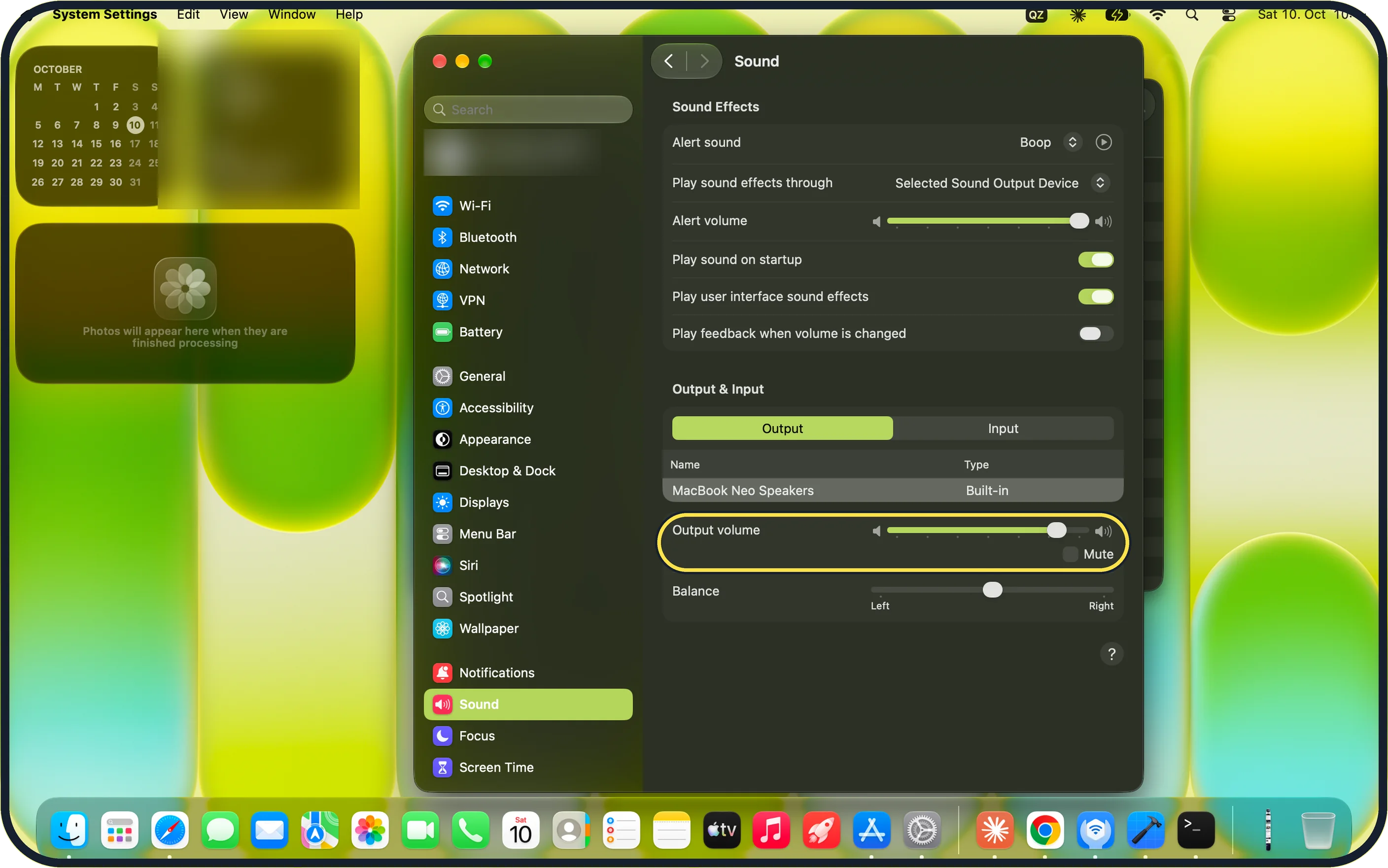Open Wallpaper settings
Screen dimensions: 1388x868
click(x=528, y=629)
